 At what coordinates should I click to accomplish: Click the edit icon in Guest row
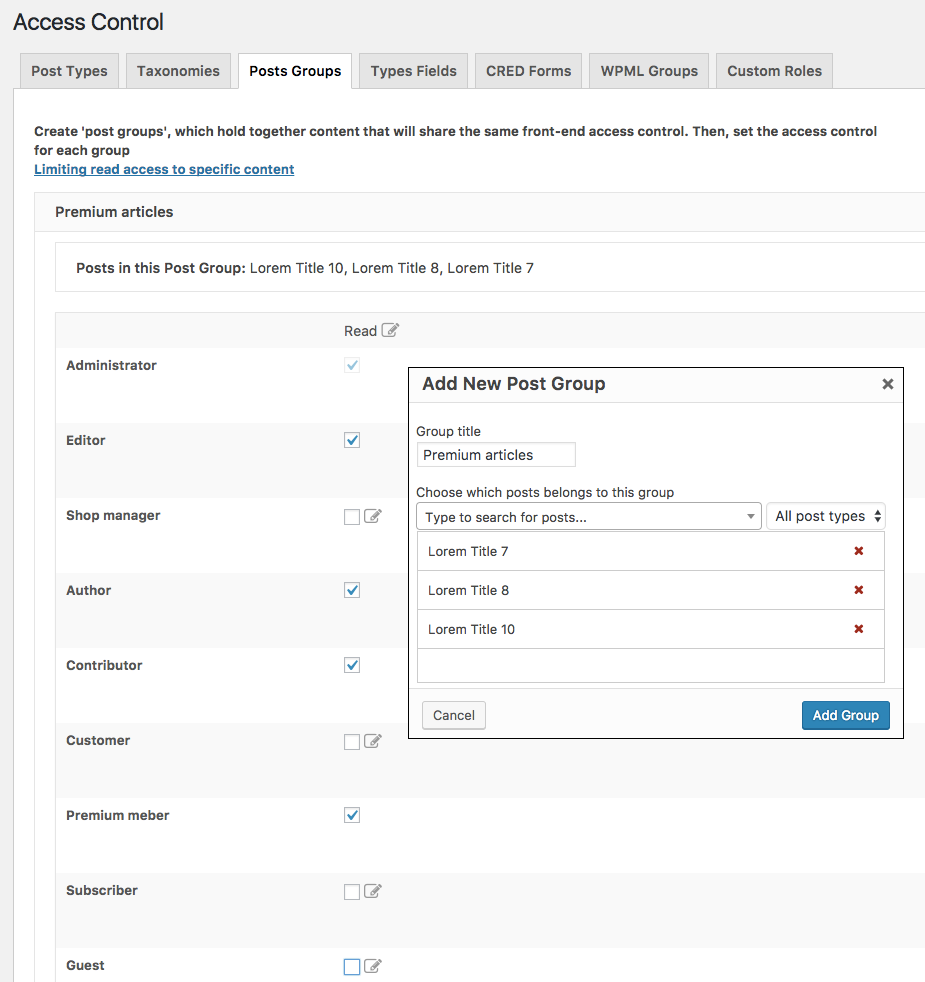(373, 967)
